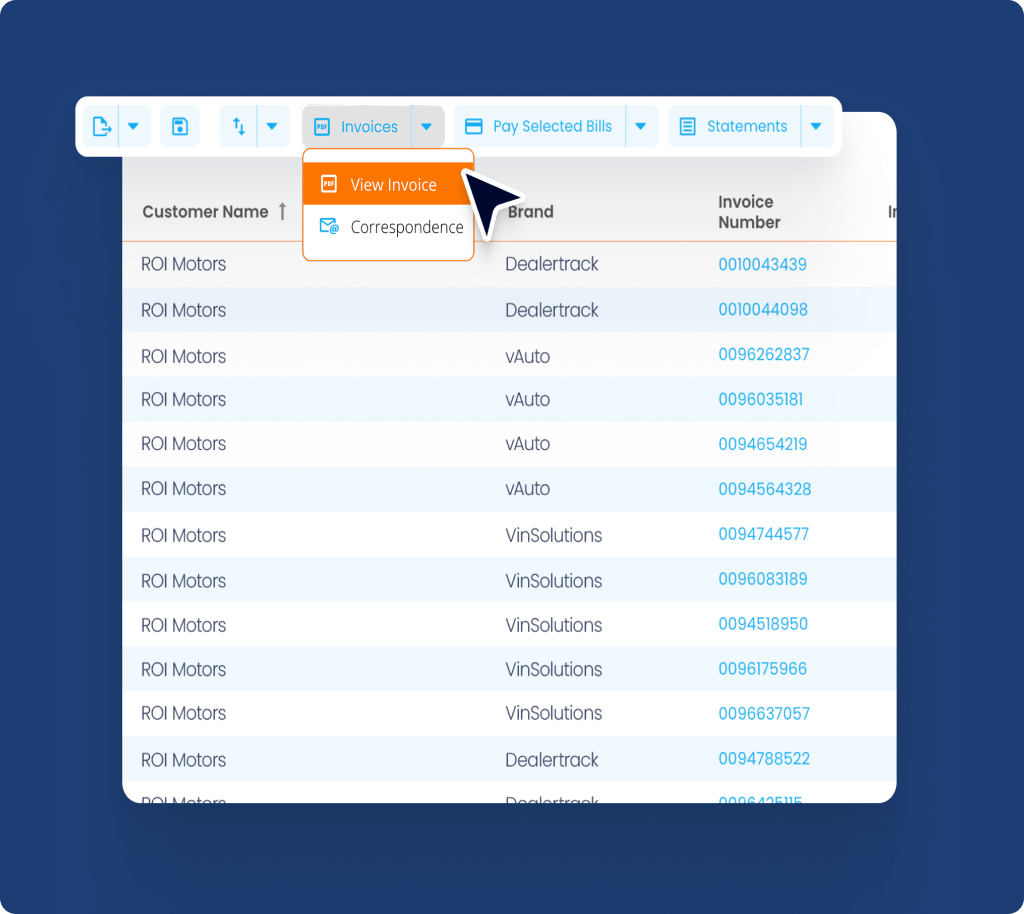This screenshot has width=1024, height=914.
Task: Choose Correspondence from the Invoices menu
Action: tap(406, 227)
